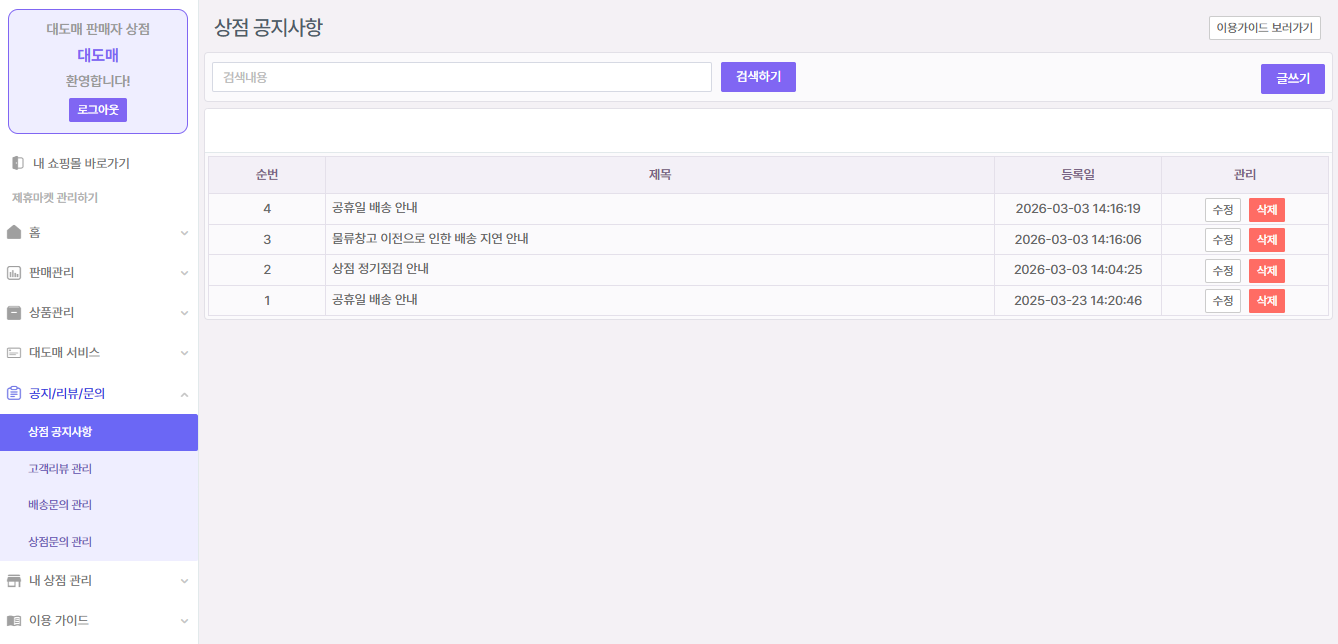Image resolution: width=1338 pixels, height=644 pixels.
Task: Click the 상품관리 box icon
Action: (14, 313)
